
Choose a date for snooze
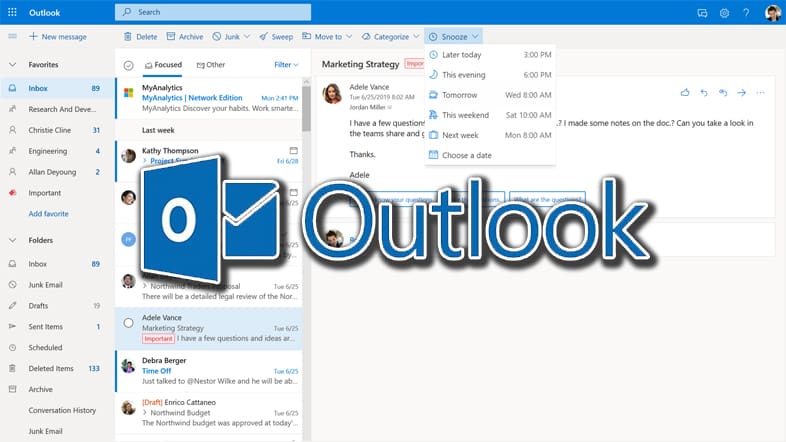click(490, 155)
